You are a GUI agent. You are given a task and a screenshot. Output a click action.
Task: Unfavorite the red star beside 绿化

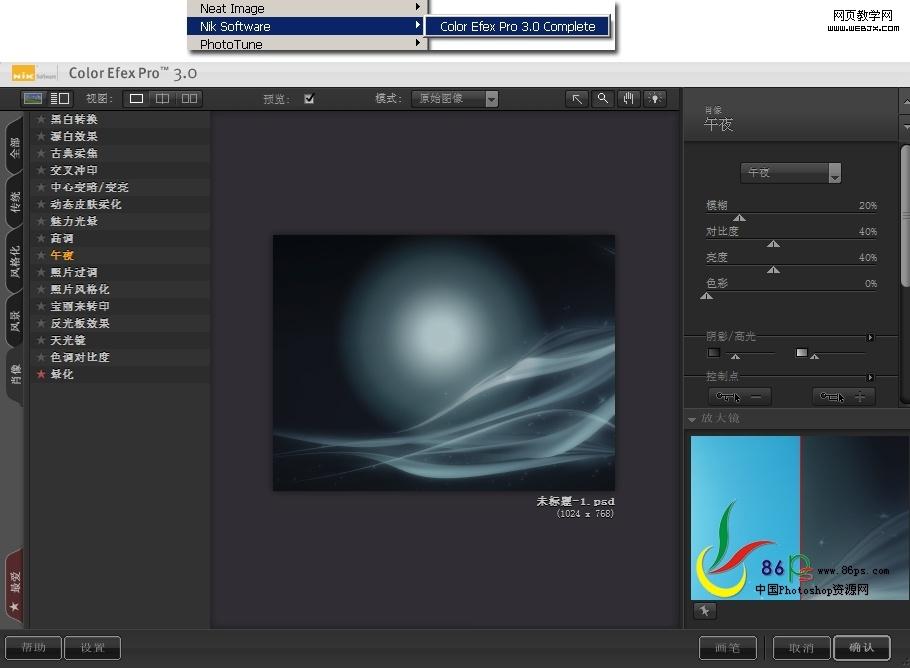tap(41, 374)
